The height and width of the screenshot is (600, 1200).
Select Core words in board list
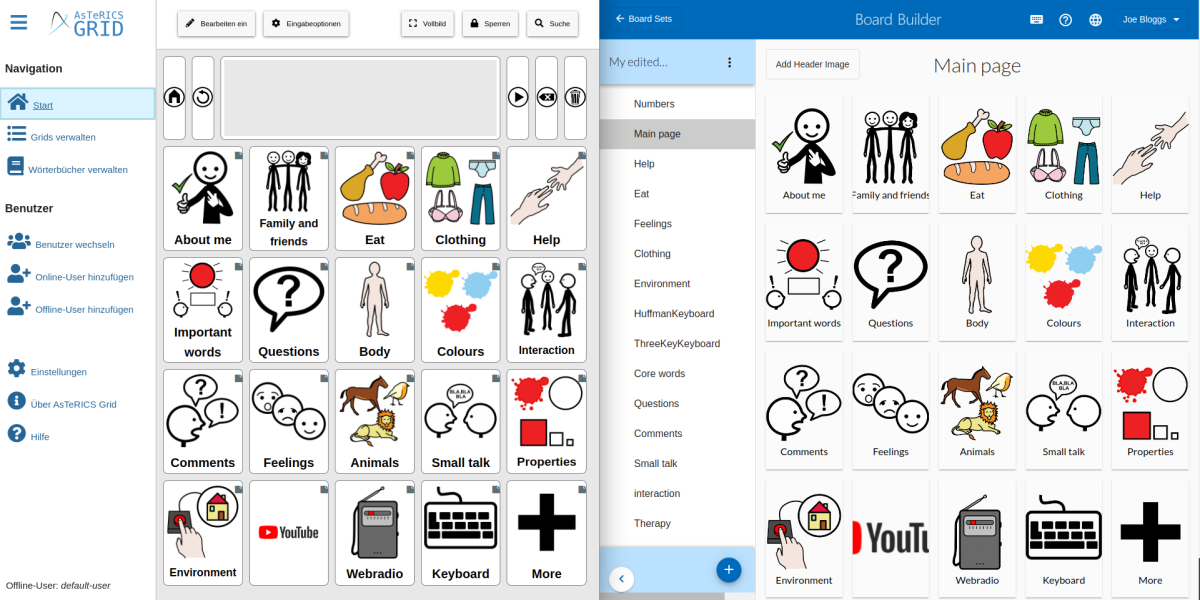[678, 374]
